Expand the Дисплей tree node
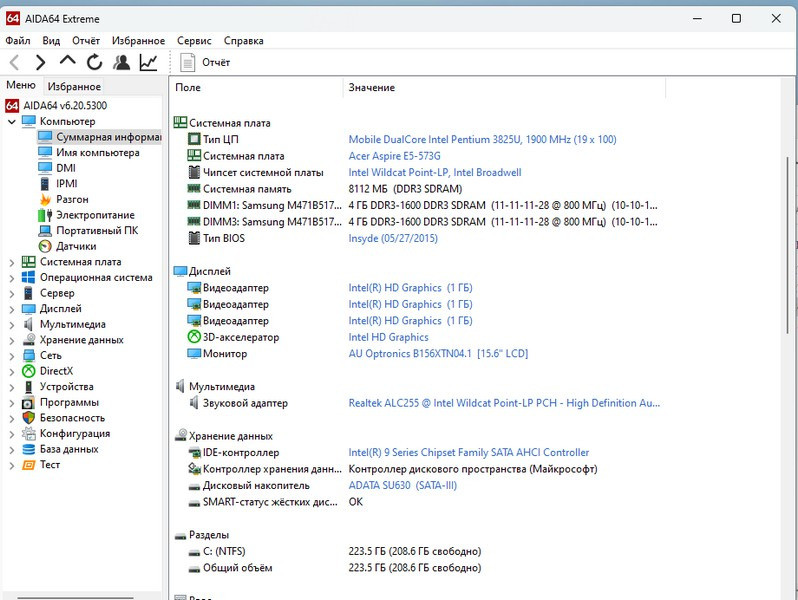 tap(12, 309)
